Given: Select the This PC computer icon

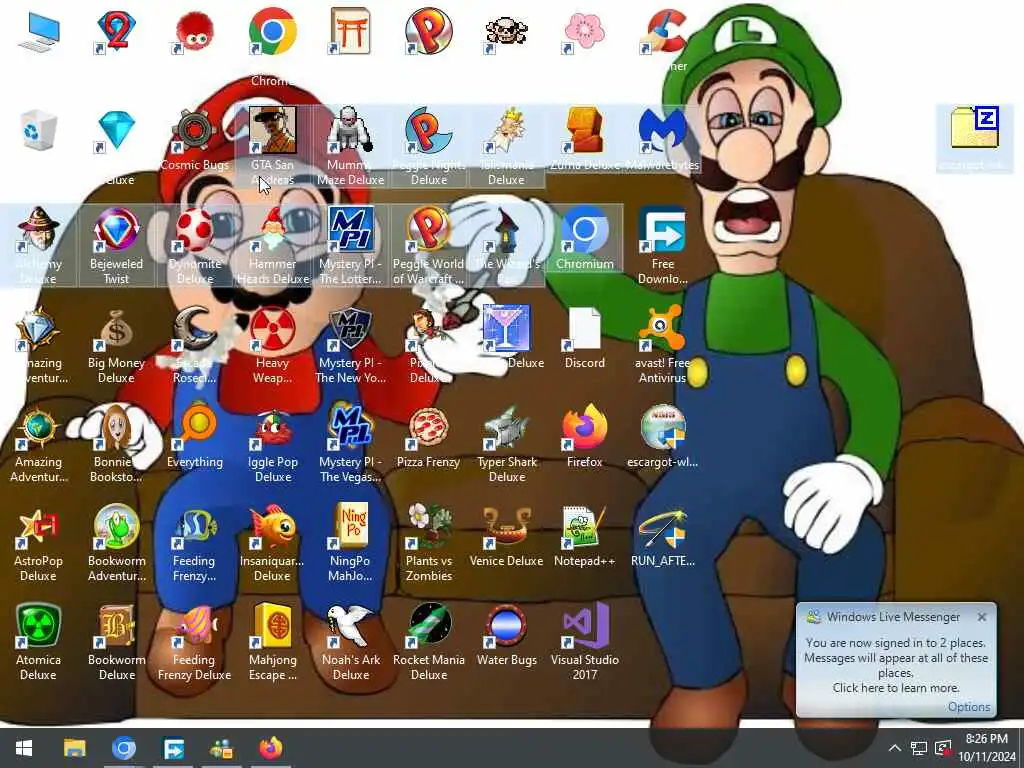Looking at the screenshot, I should pyautogui.click(x=38, y=31).
